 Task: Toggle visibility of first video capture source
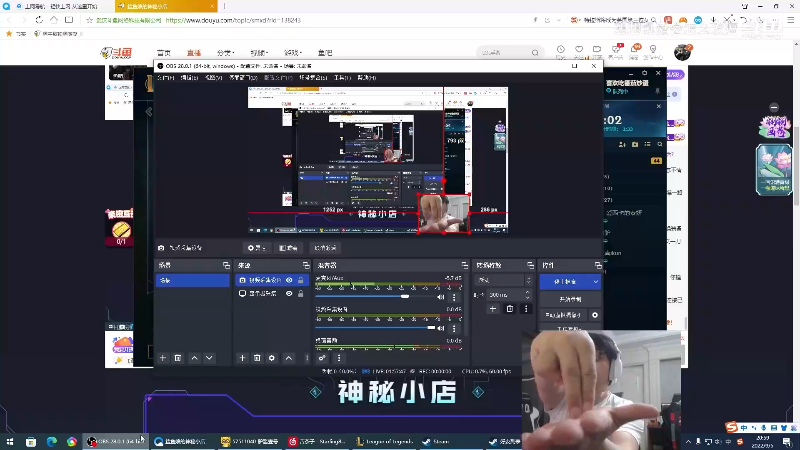(289, 280)
